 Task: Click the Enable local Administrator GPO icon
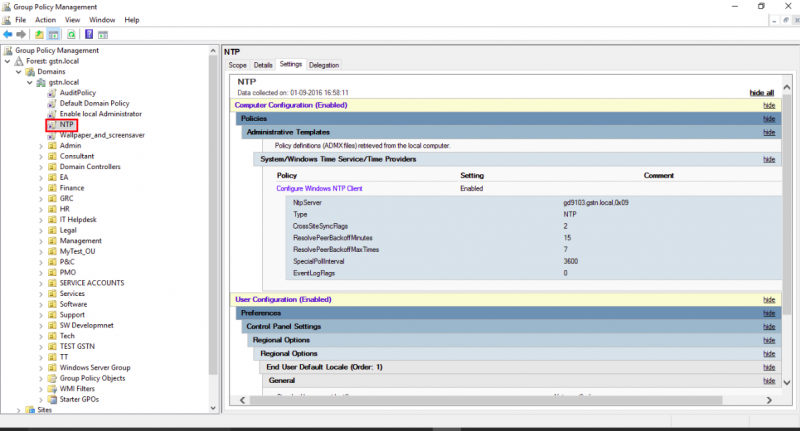point(52,114)
